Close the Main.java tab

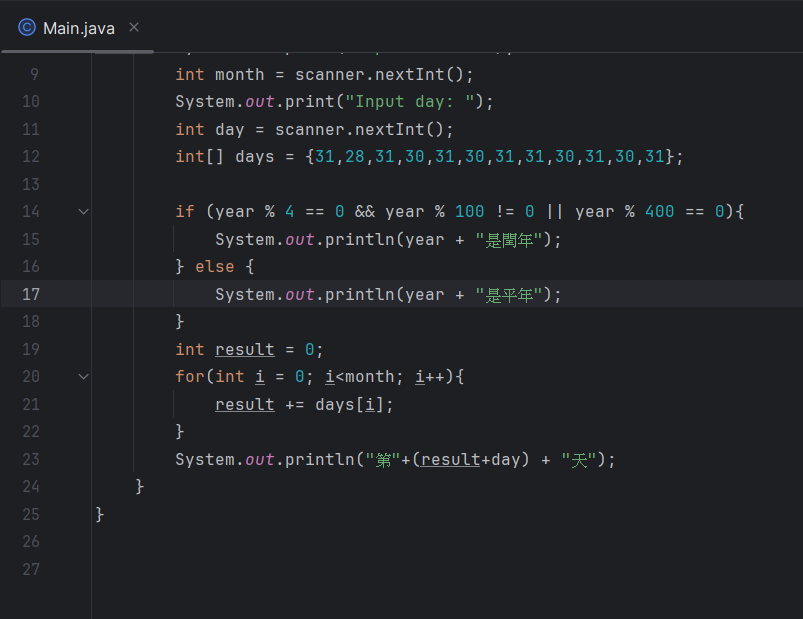point(134,27)
